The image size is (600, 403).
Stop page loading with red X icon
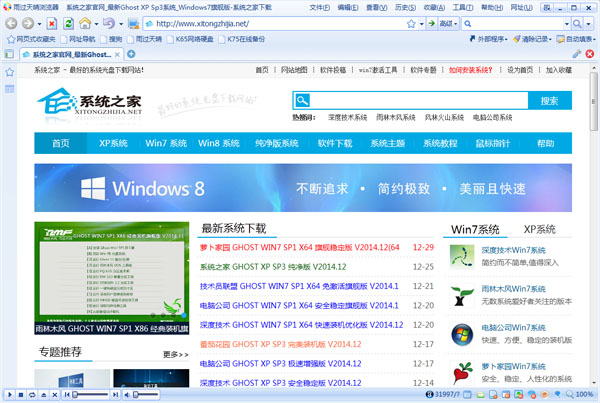52,24
